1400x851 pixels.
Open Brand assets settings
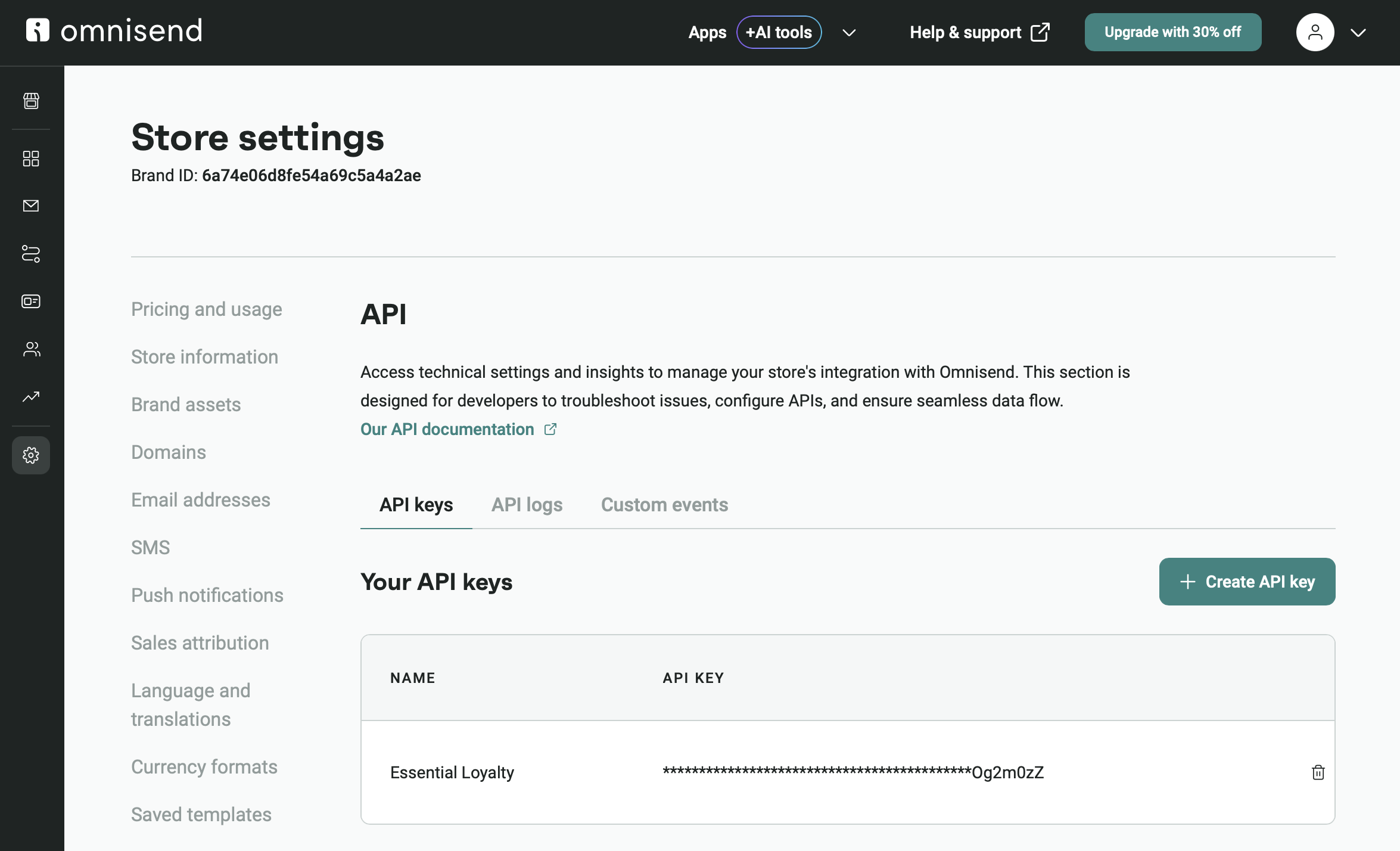(x=186, y=405)
